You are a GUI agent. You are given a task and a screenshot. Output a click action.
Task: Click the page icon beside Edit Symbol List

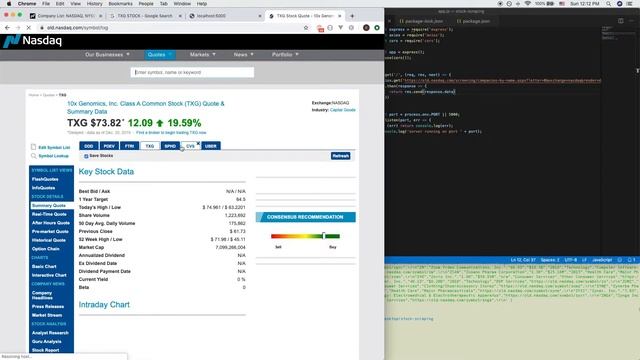coord(33,147)
